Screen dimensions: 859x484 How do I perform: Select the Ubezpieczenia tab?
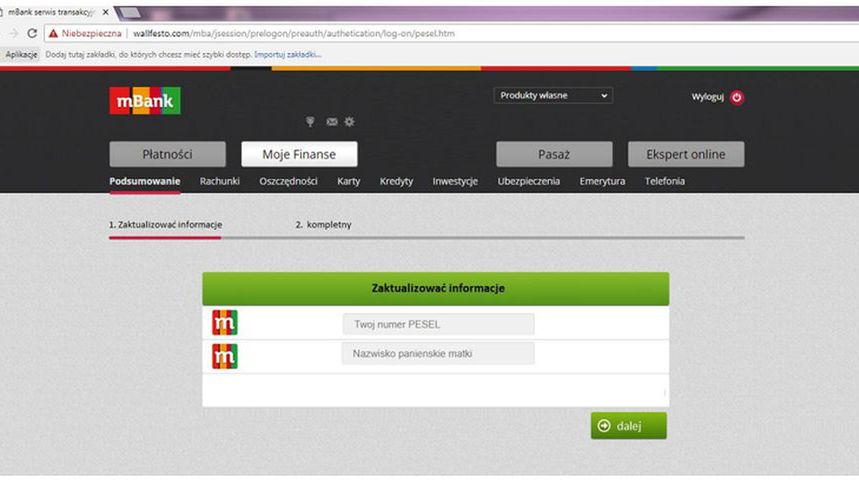(529, 181)
